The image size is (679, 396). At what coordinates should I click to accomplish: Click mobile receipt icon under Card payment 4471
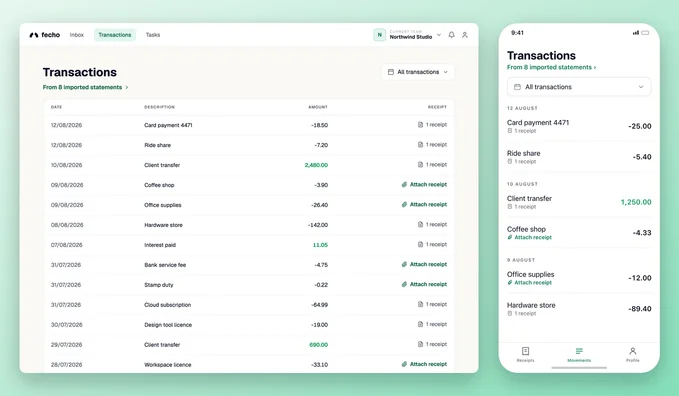(510, 131)
